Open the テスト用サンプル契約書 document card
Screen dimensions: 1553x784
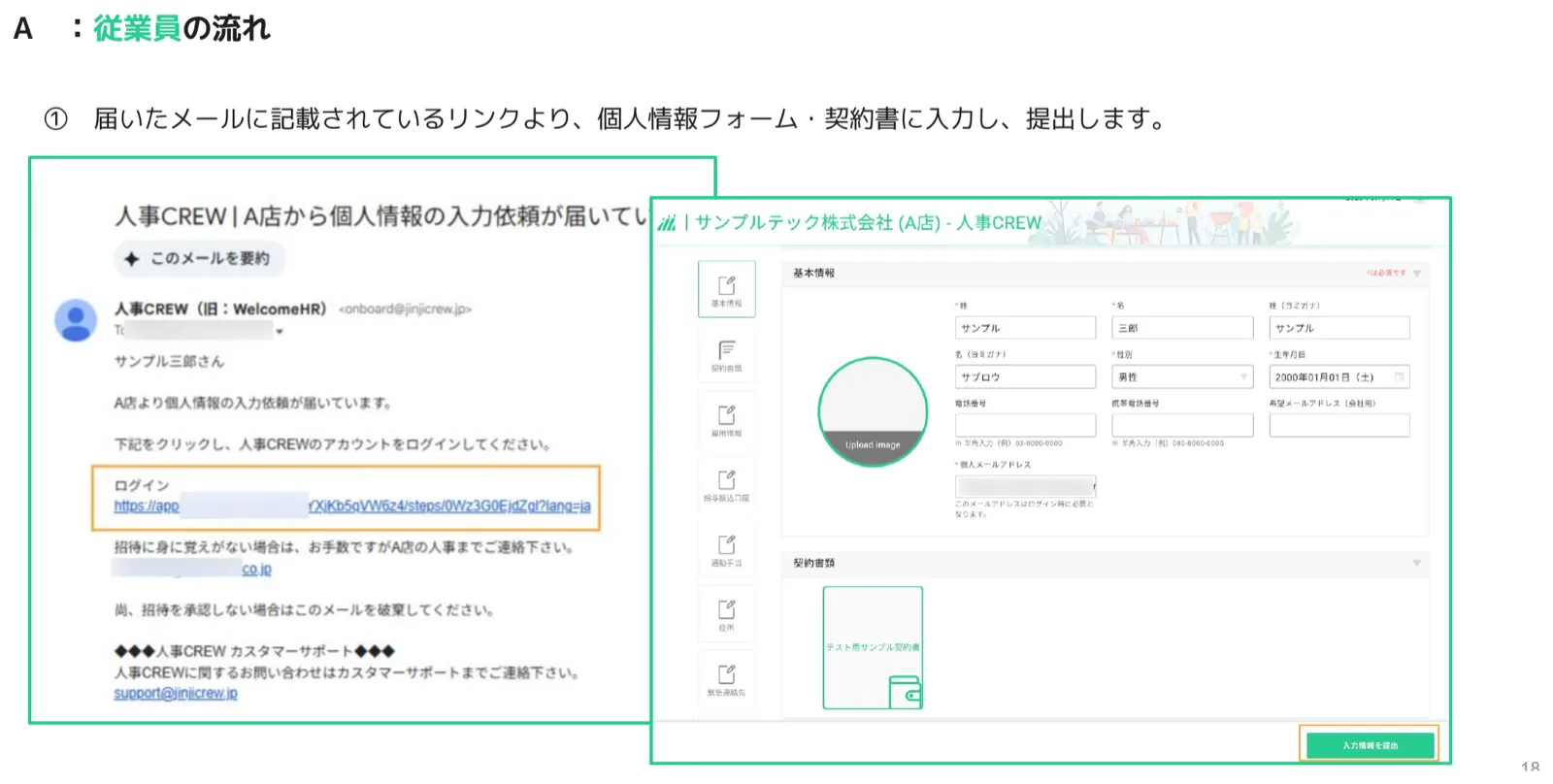tap(873, 647)
